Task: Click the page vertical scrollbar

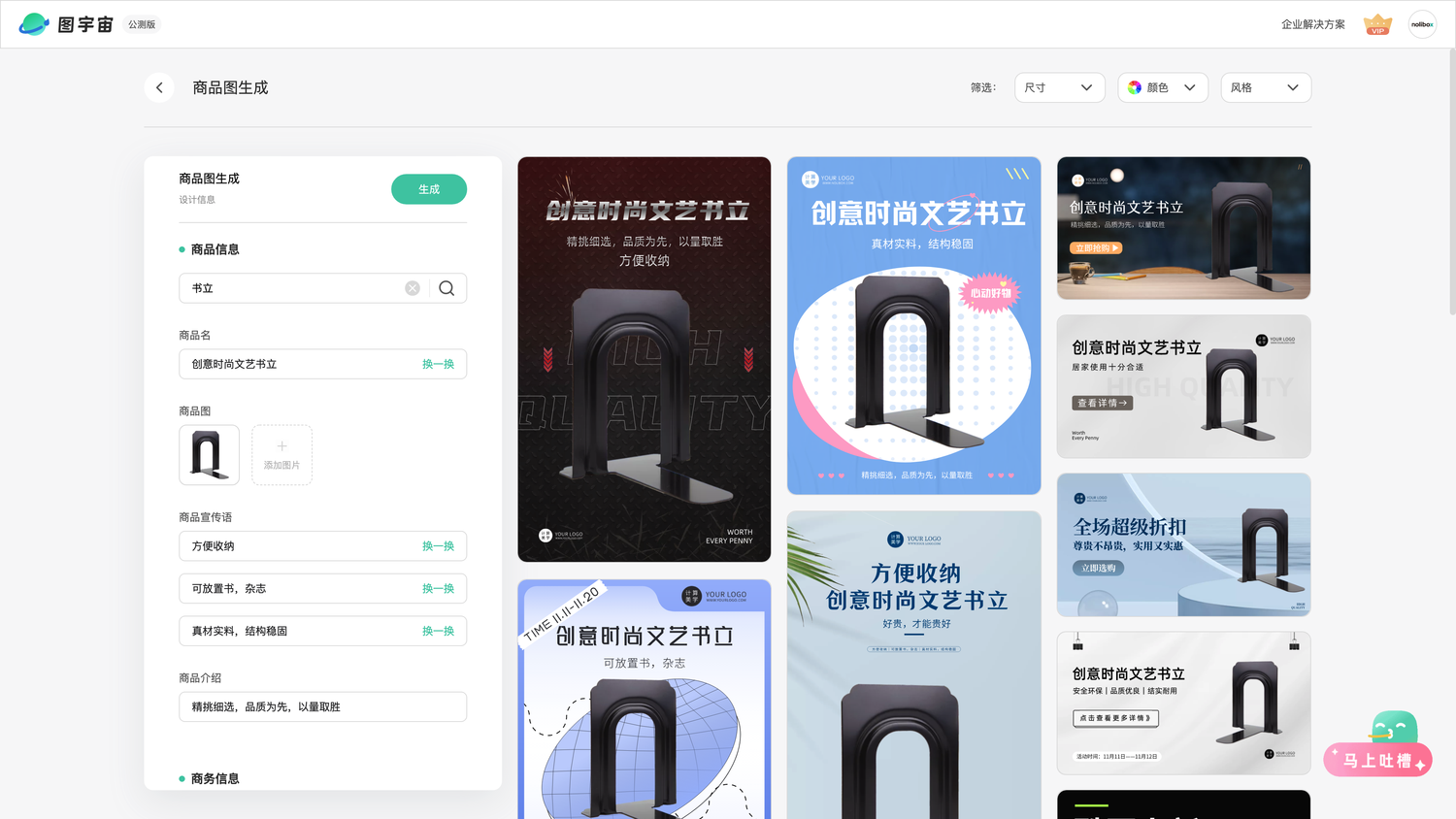Action: coord(1451,184)
